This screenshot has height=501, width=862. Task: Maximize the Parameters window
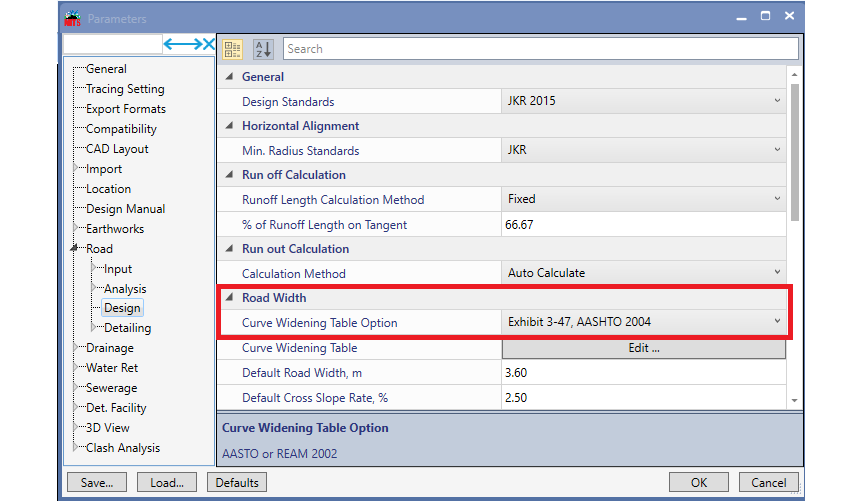click(x=765, y=16)
